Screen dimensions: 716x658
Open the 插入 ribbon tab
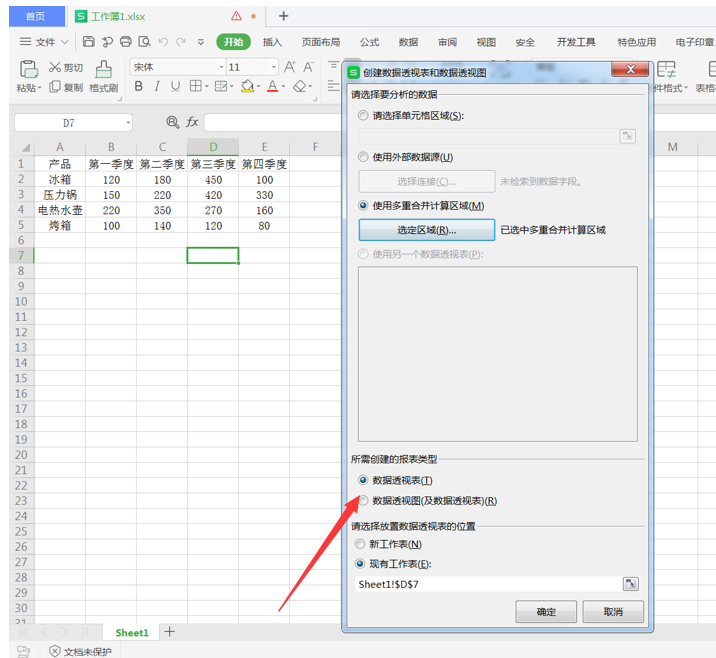[272, 42]
